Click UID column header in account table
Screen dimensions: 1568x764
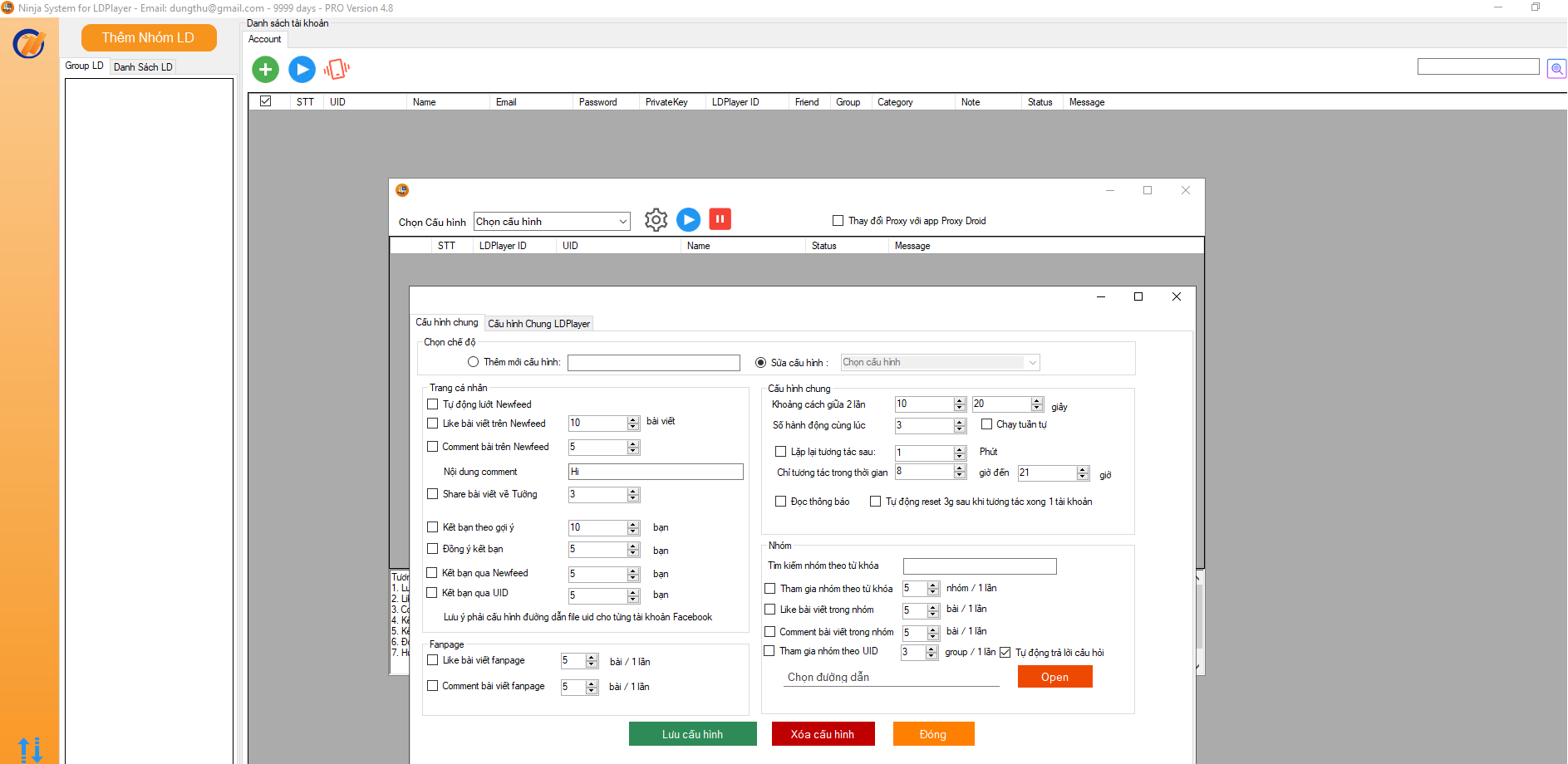[365, 102]
